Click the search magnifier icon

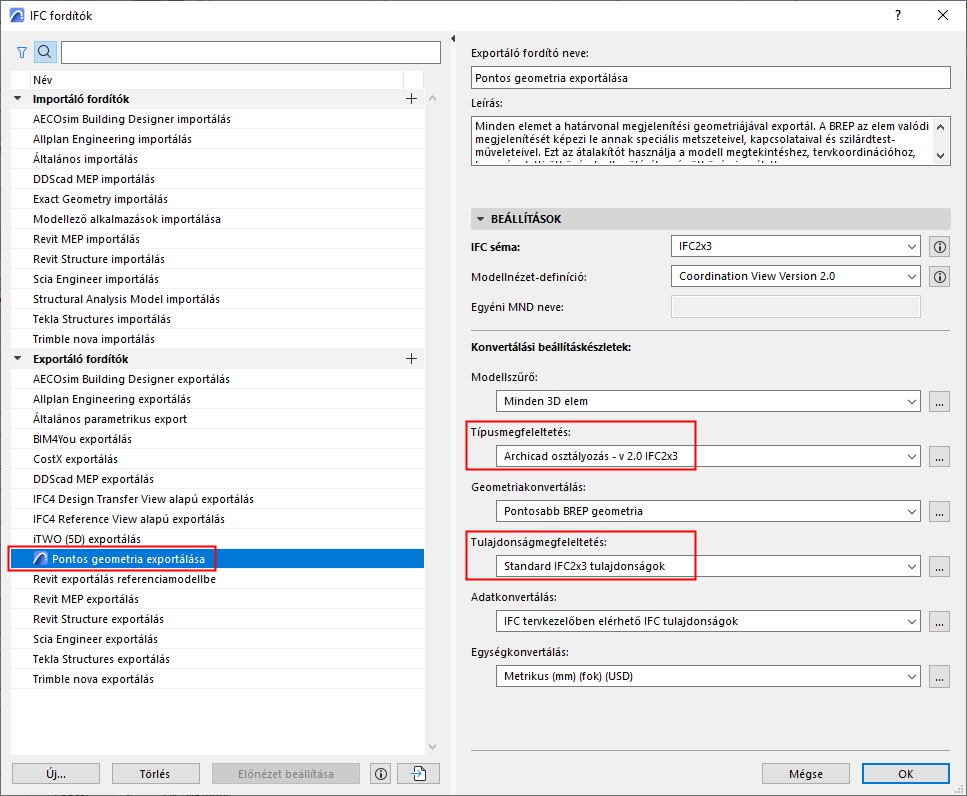pos(45,52)
